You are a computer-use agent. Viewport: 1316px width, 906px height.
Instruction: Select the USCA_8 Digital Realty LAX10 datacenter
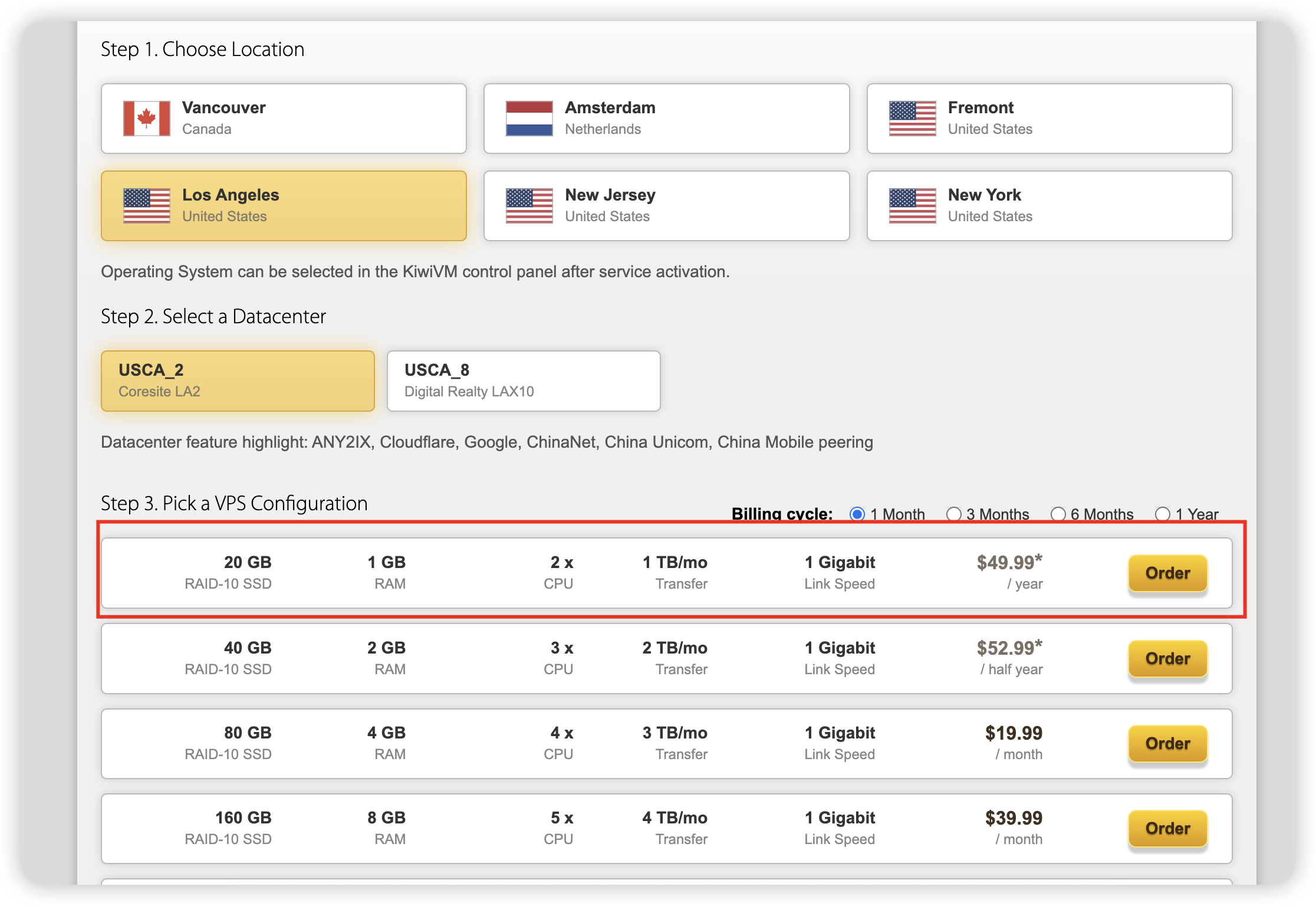pyautogui.click(x=524, y=380)
